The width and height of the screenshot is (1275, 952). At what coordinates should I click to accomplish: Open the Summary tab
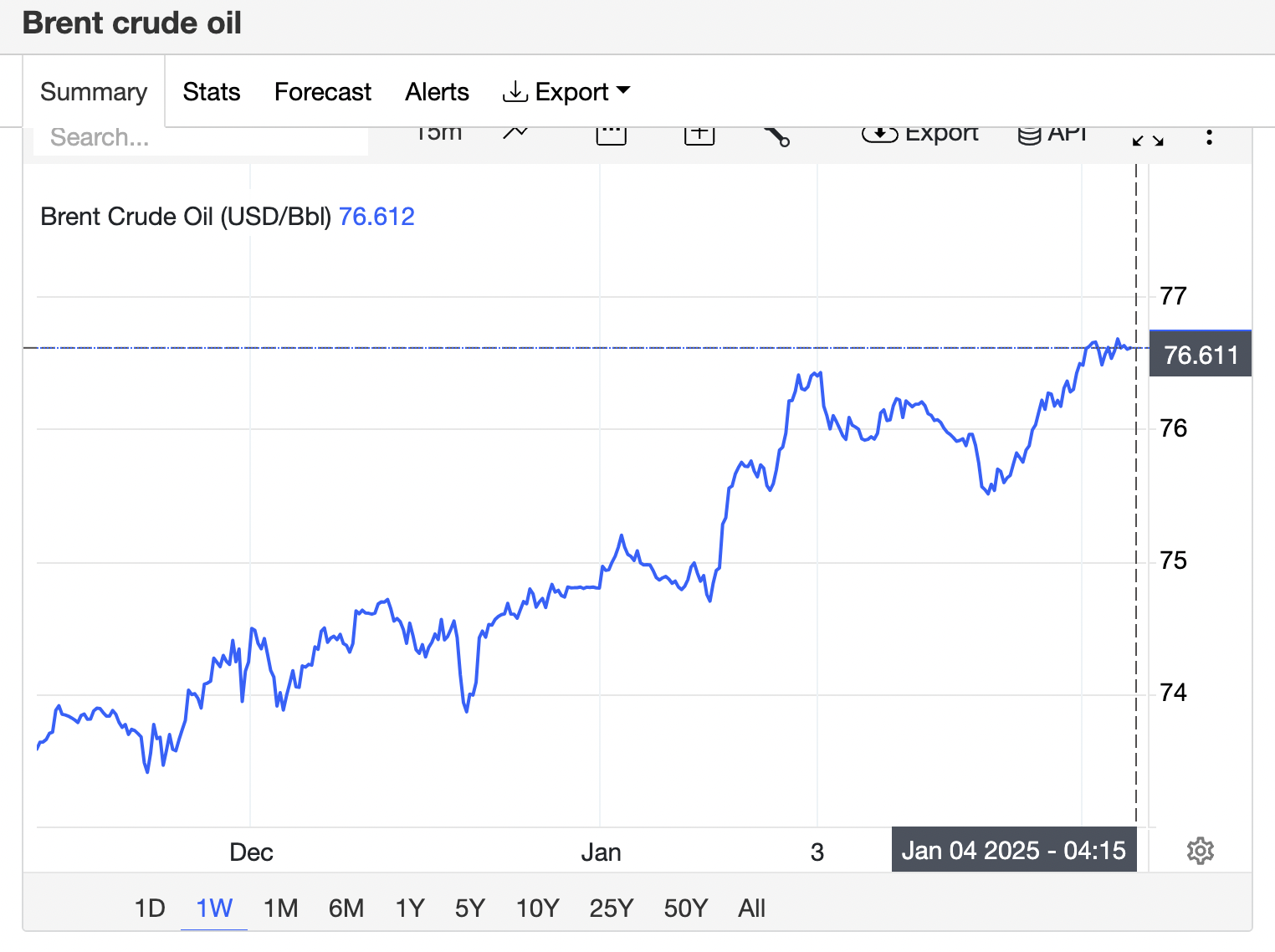94,91
